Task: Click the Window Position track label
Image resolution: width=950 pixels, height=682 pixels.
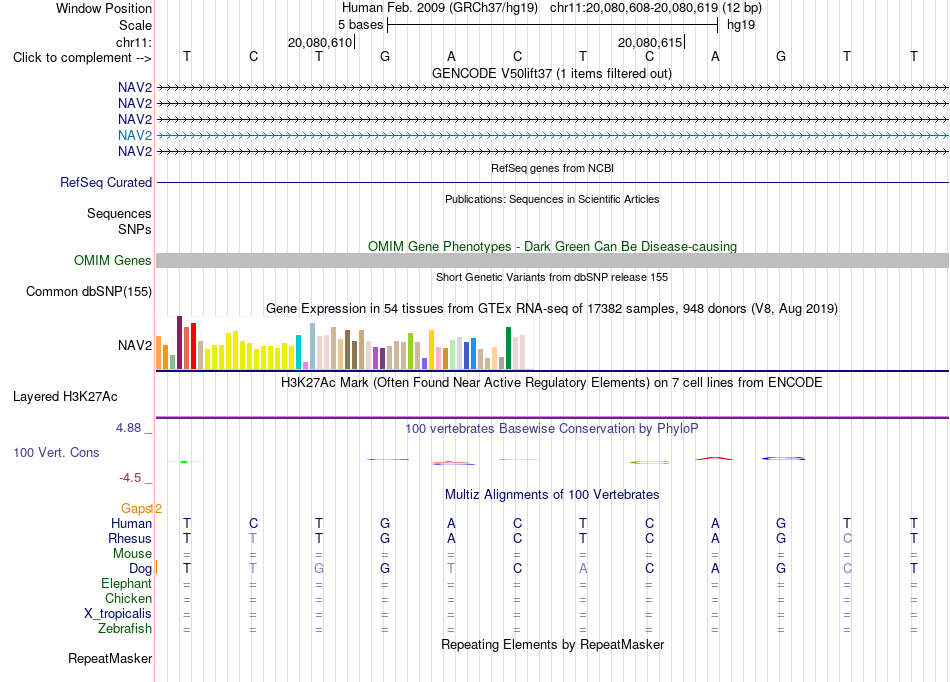Action: tap(104, 8)
